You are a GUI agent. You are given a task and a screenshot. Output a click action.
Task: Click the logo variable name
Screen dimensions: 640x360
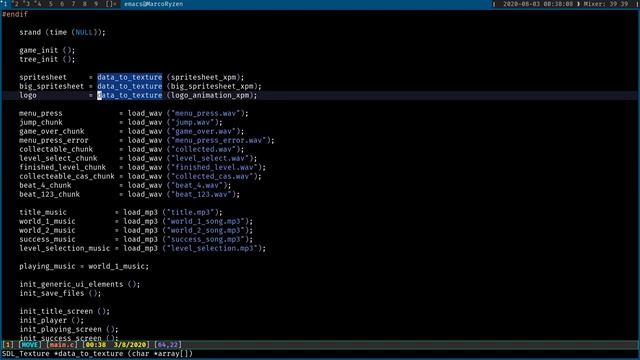pos(28,95)
